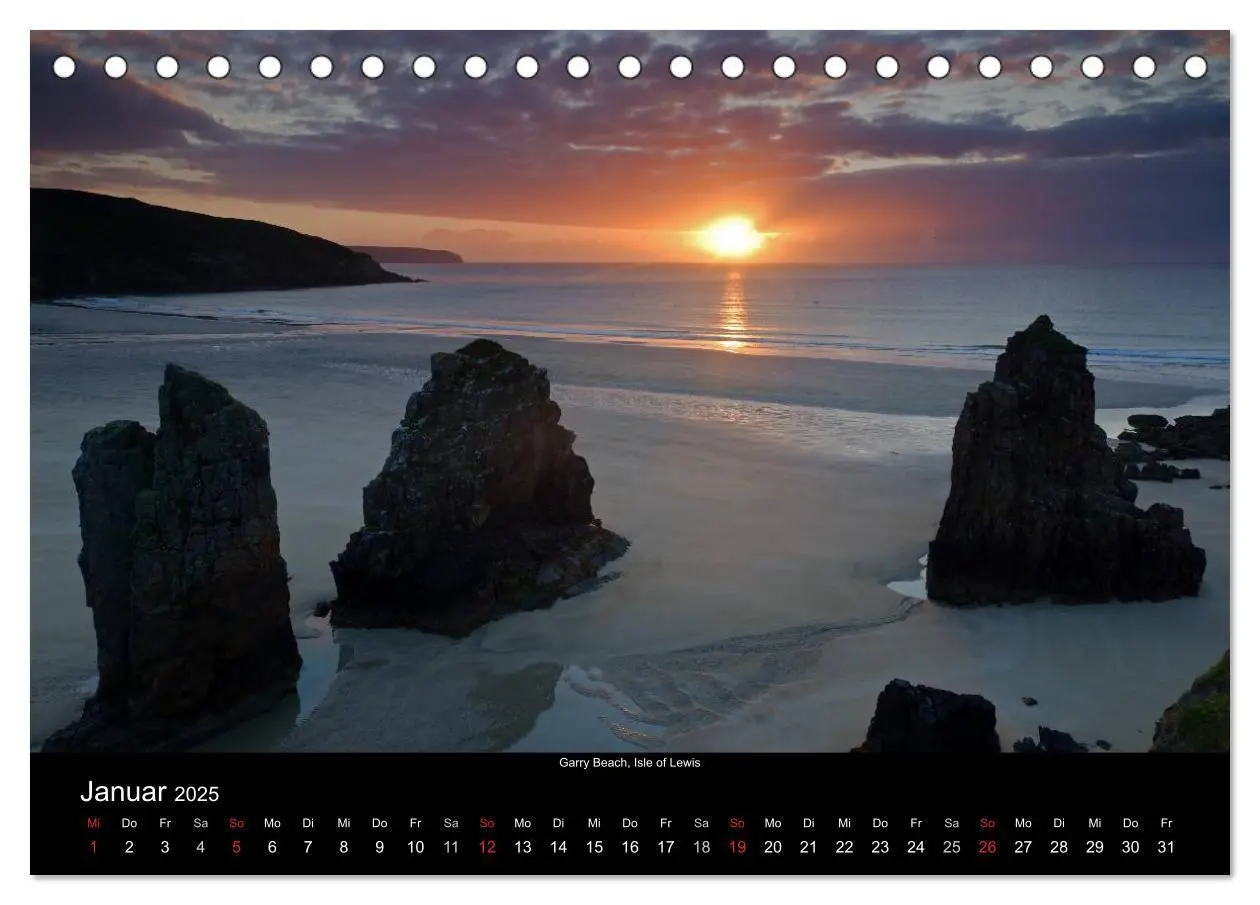
Task: Select date 10 in the calendar row
Action: coord(415,847)
